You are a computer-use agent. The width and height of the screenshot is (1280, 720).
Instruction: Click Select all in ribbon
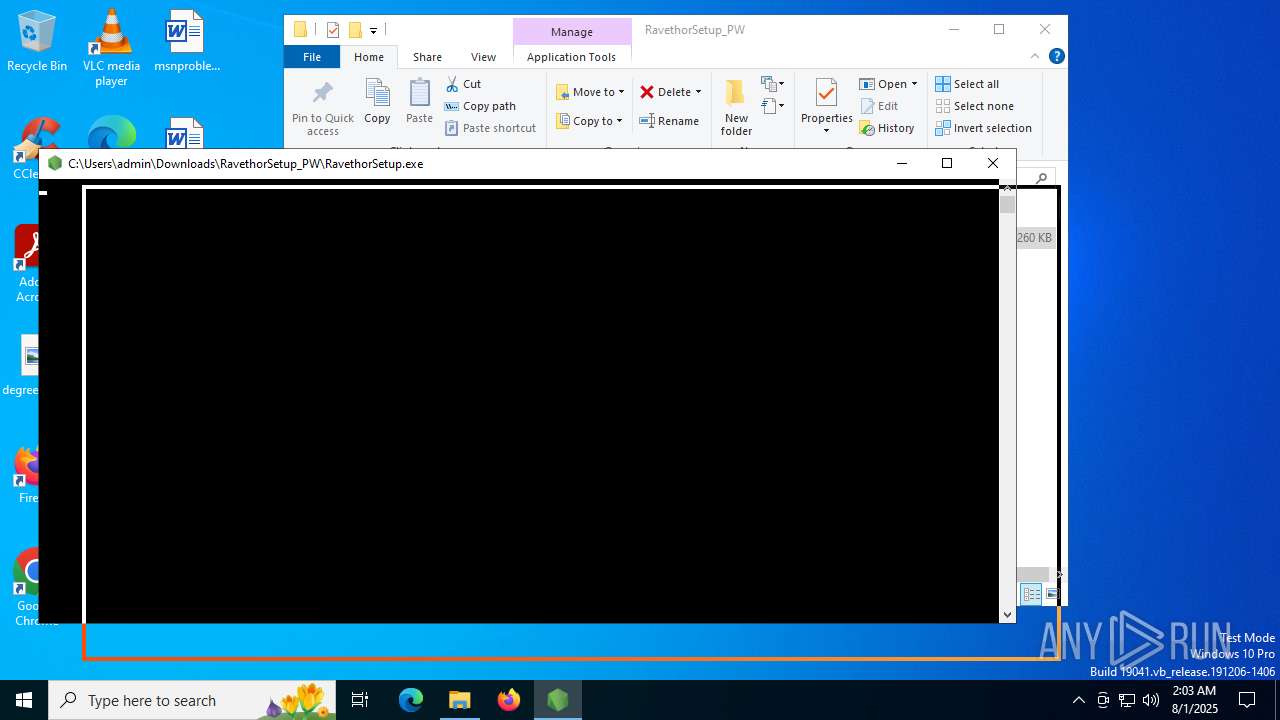[967, 84]
